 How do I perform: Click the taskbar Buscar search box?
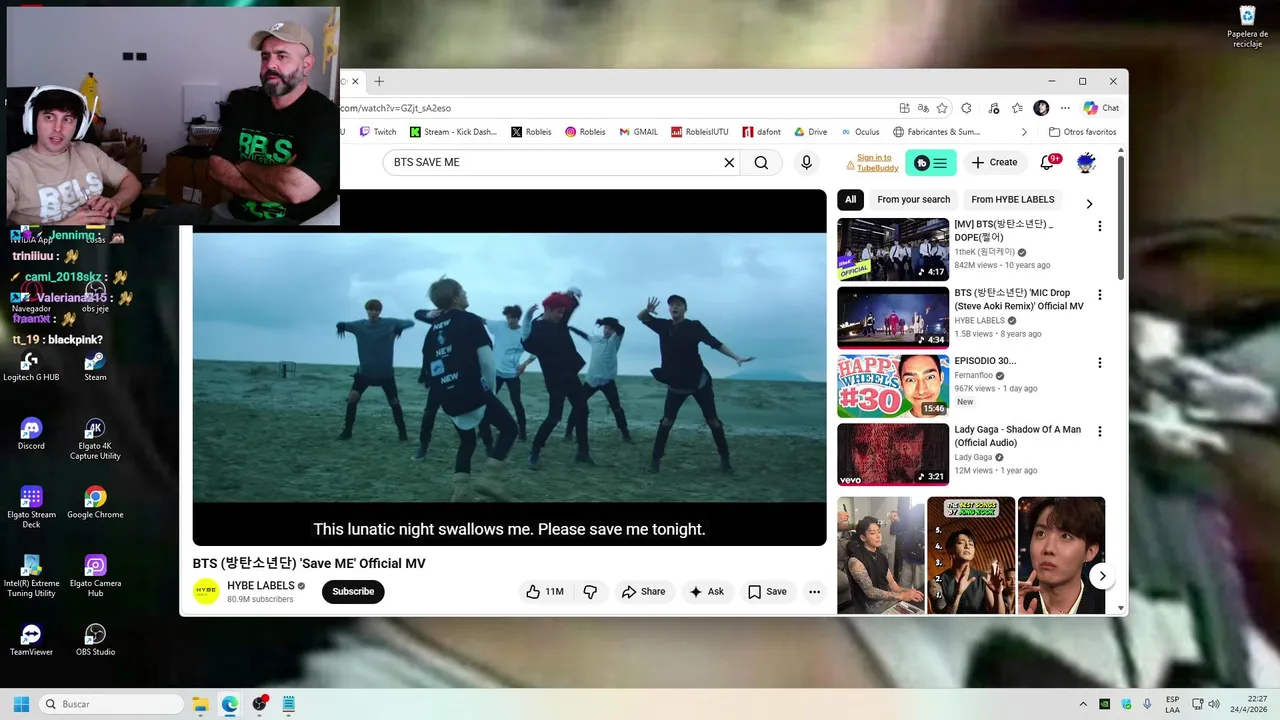click(x=112, y=704)
